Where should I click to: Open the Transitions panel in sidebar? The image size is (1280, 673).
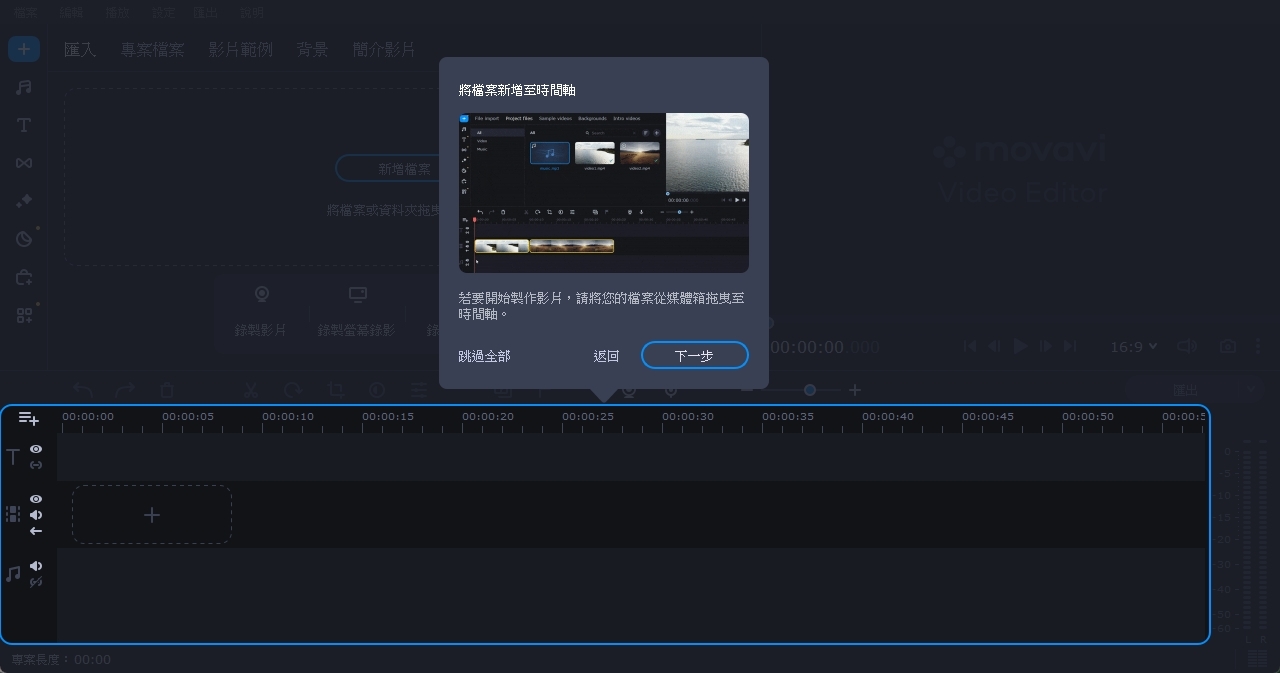coord(24,163)
